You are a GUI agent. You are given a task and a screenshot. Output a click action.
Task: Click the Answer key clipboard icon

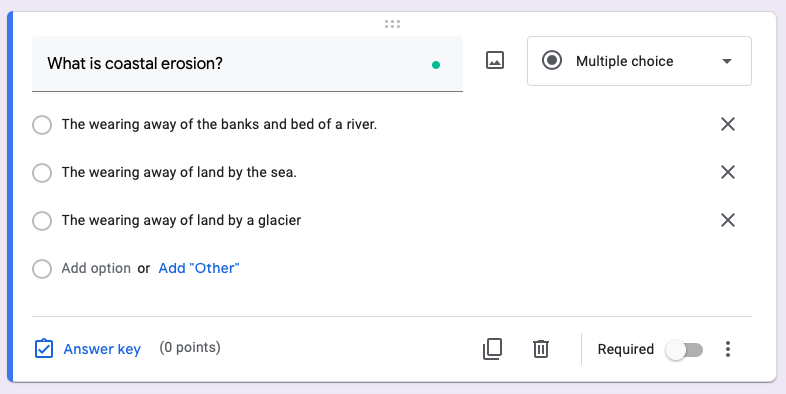pos(44,349)
